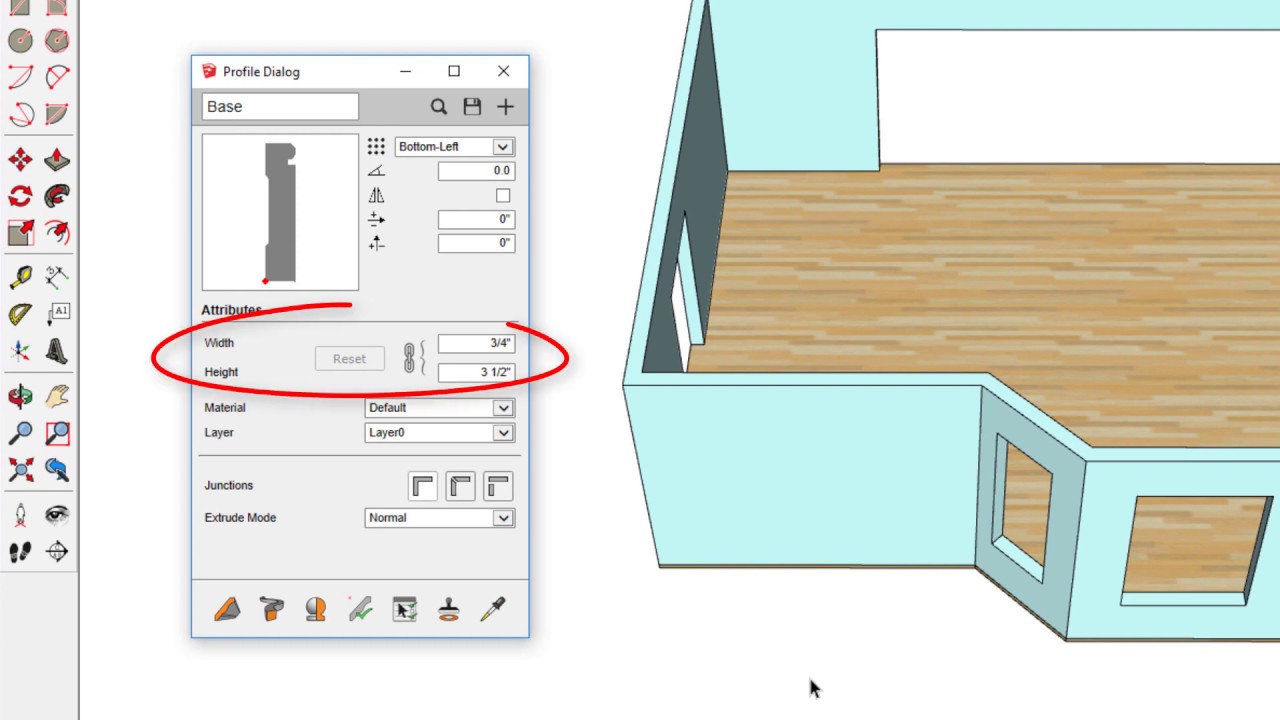The width and height of the screenshot is (1280, 720).
Task: Click the Zoom Extents tool
Action: (x=21, y=470)
